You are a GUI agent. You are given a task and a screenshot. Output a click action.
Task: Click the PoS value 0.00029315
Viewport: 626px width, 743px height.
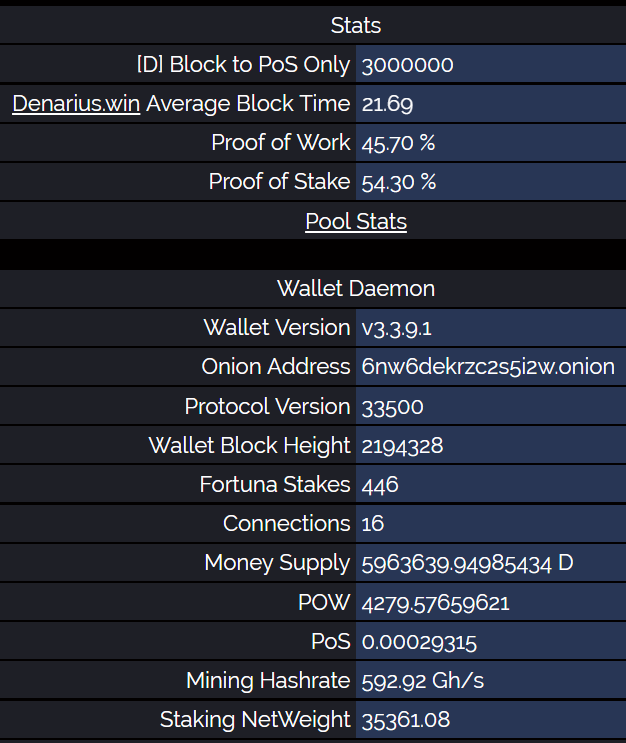(419, 641)
